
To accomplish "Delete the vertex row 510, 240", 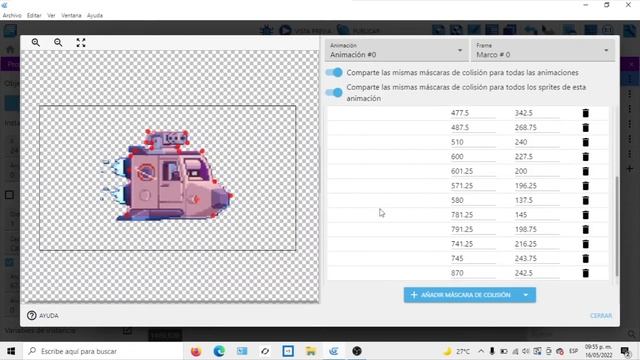I will point(585,142).
